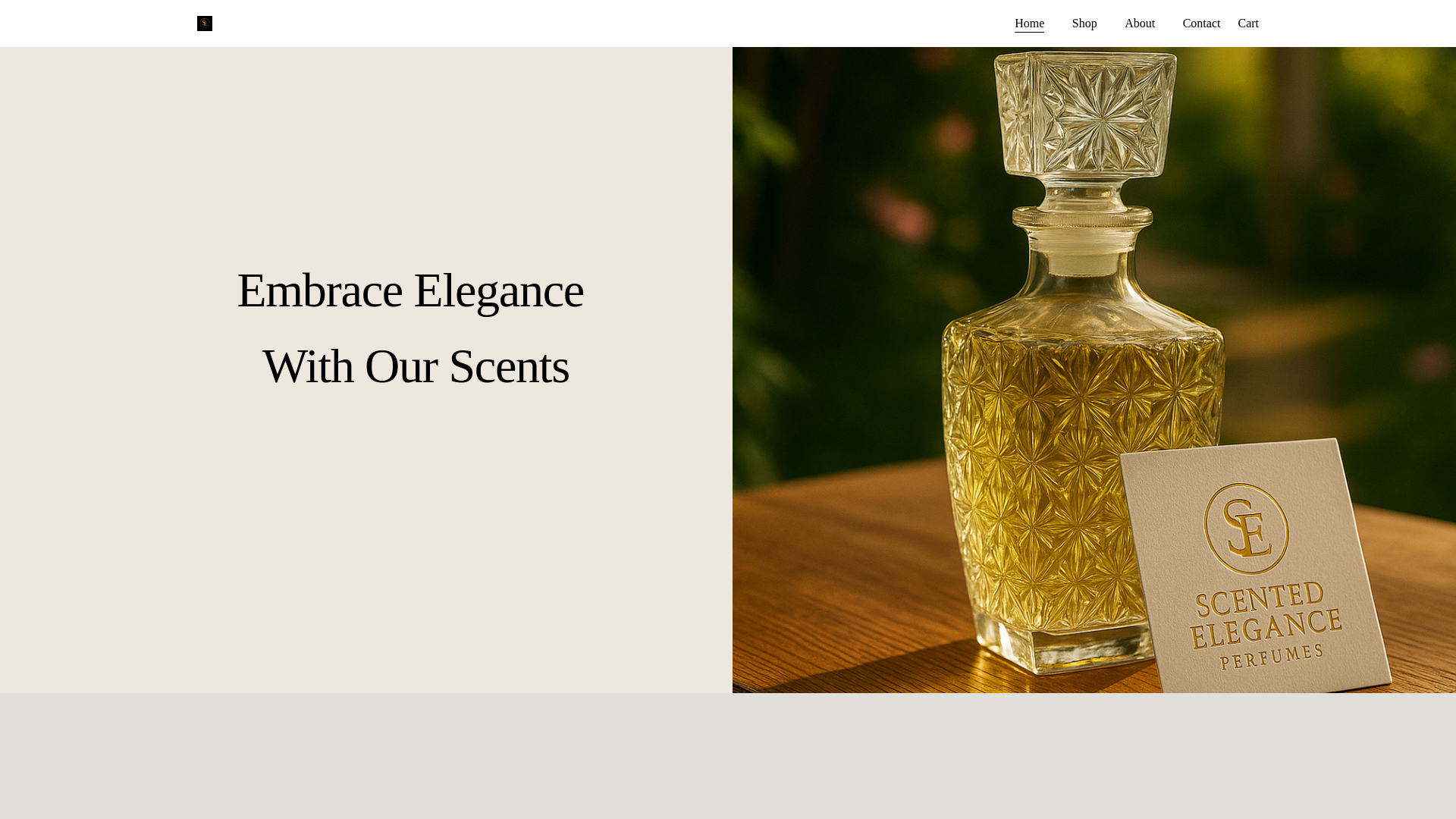Viewport: 1456px width, 819px height.
Task: Click the 'With Our Scents' heading line
Action: [416, 367]
